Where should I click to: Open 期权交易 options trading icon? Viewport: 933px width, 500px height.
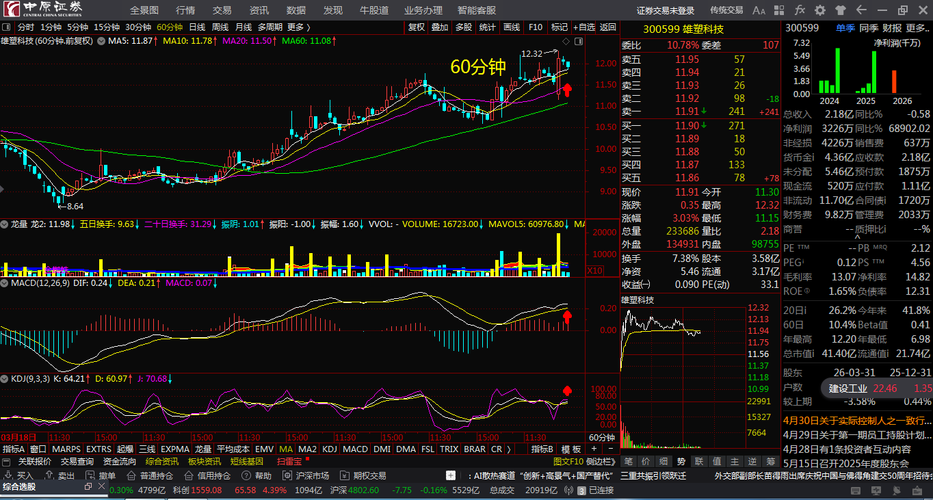(345, 476)
